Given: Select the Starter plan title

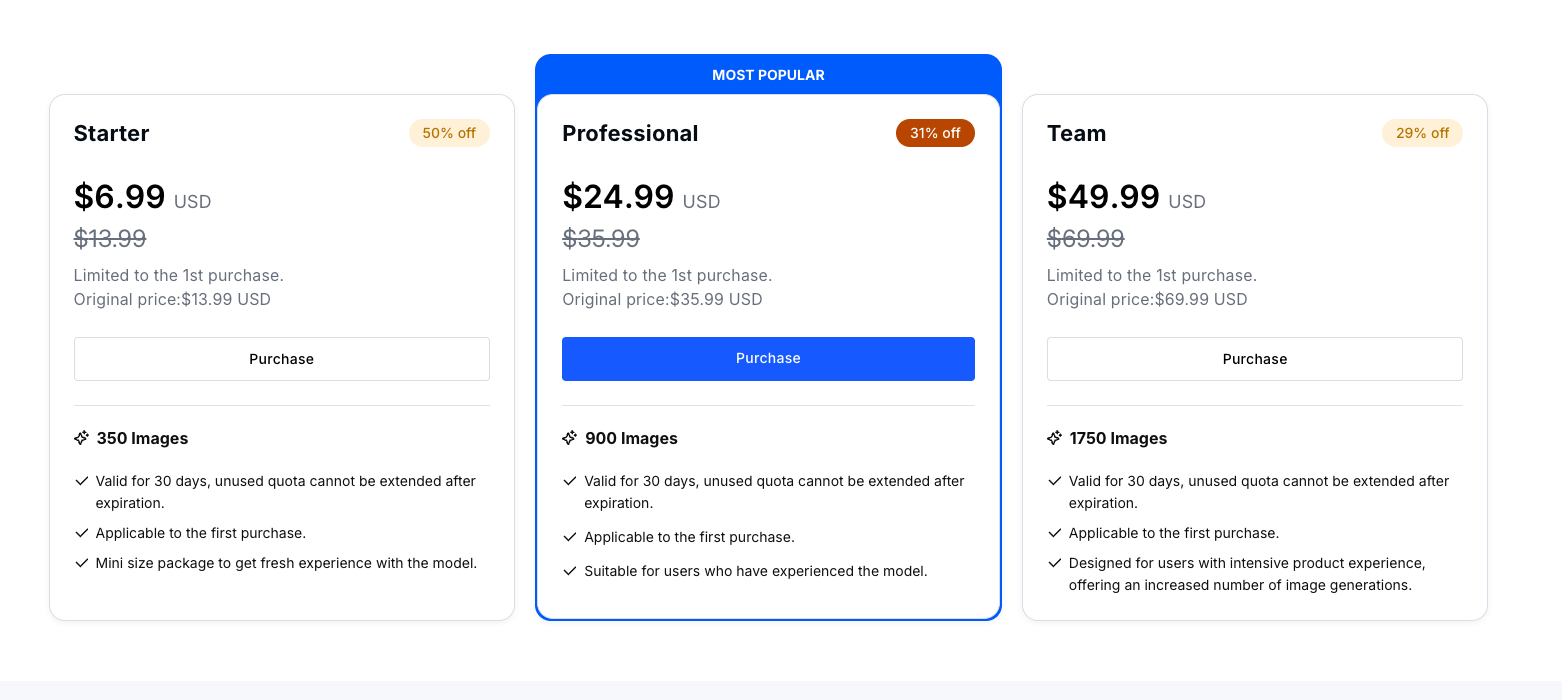Looking at the screenshot, I should (112, 134).
